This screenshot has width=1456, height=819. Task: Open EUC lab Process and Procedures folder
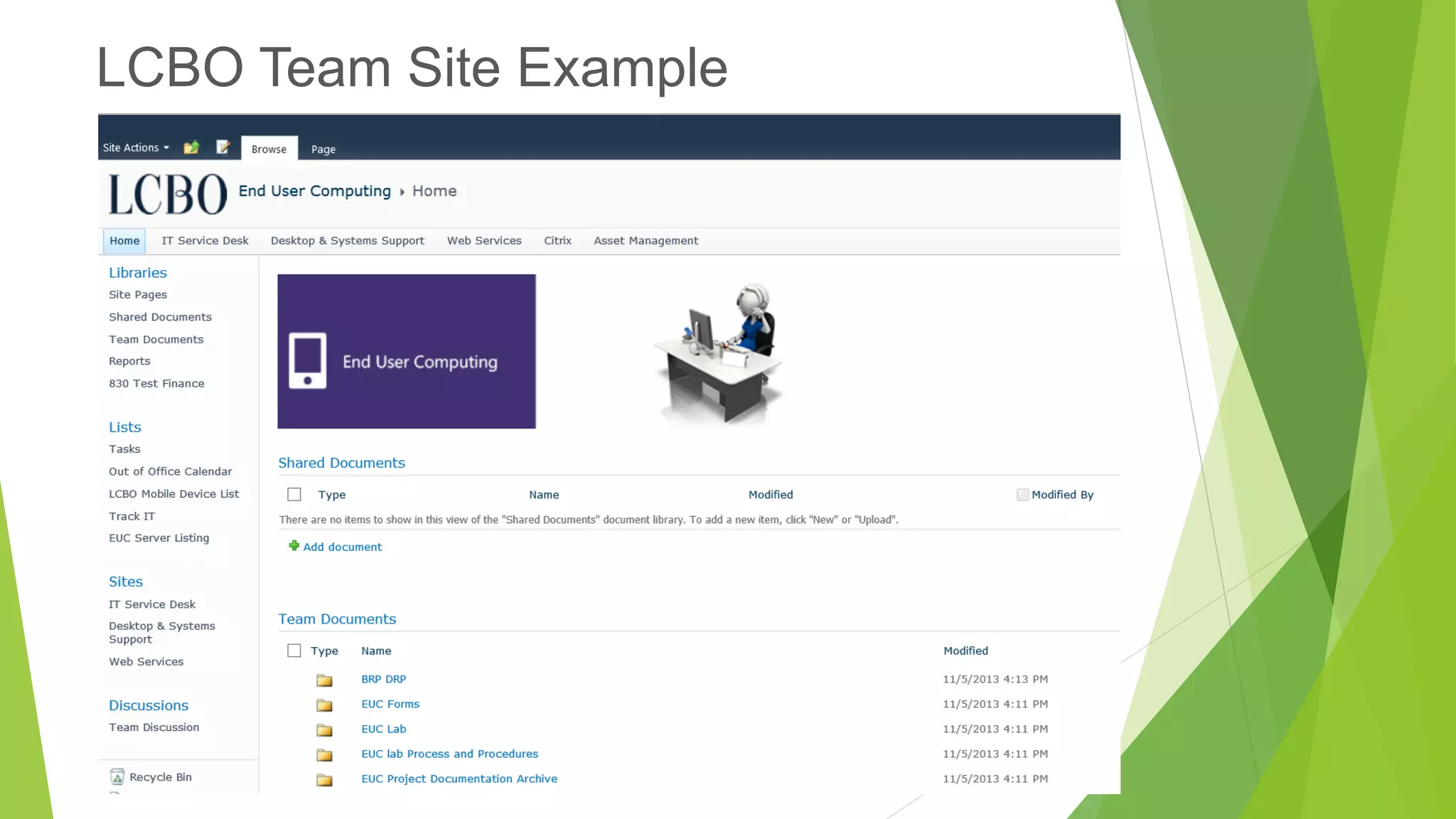click(x=449, y=754)
